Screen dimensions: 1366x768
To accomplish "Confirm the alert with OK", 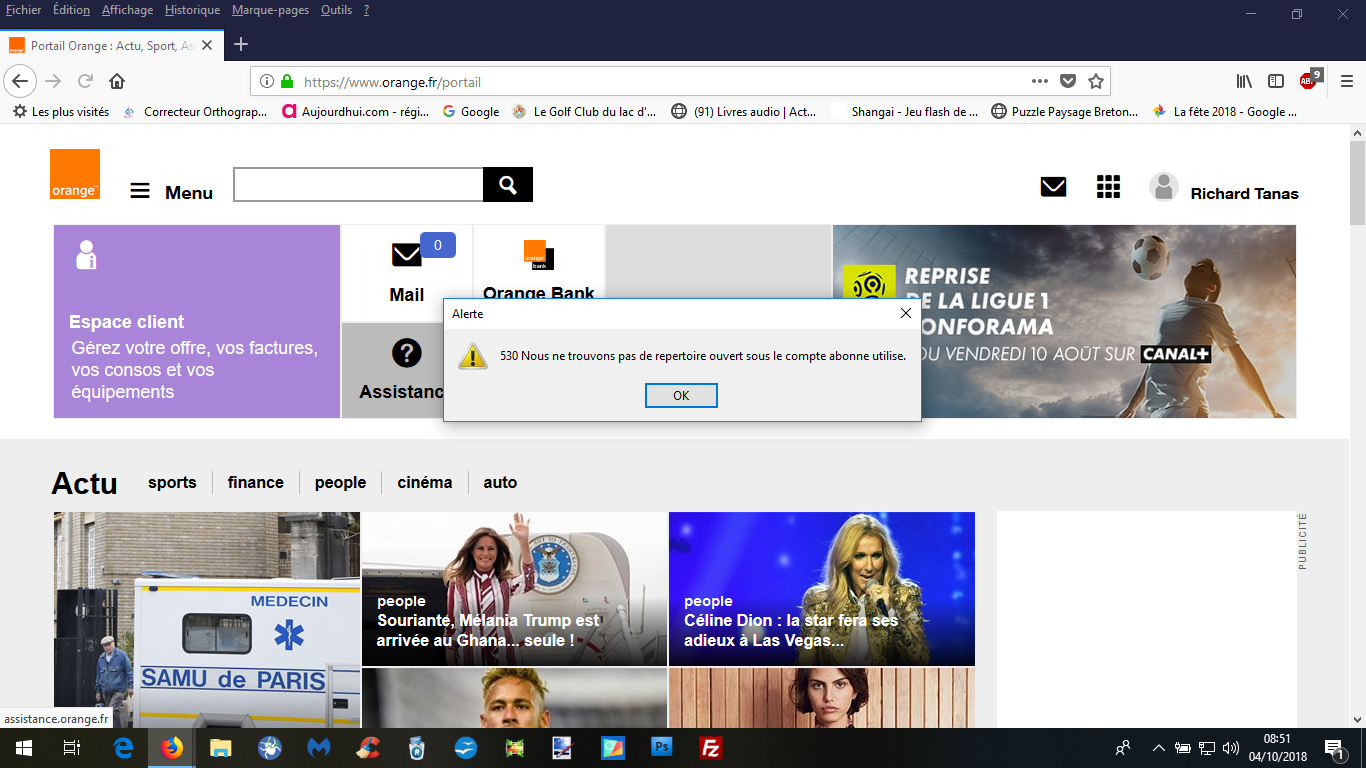I will [x=681, y=395].
